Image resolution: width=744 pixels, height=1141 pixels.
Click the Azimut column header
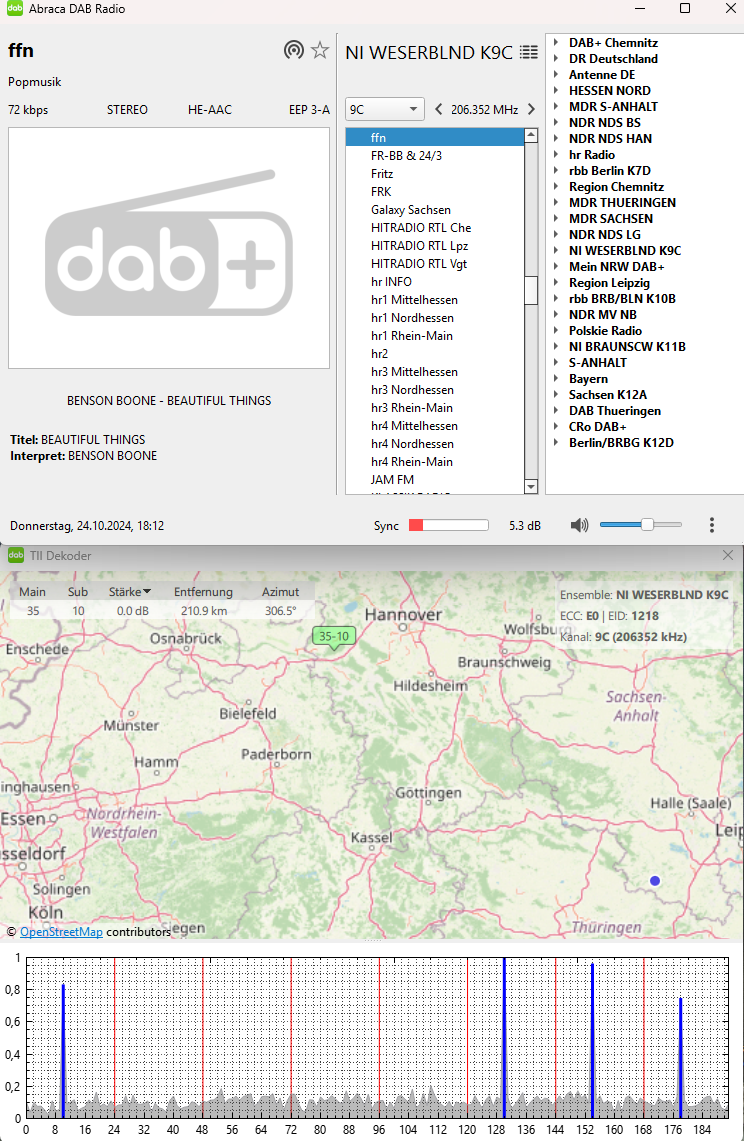pos(280,592)
